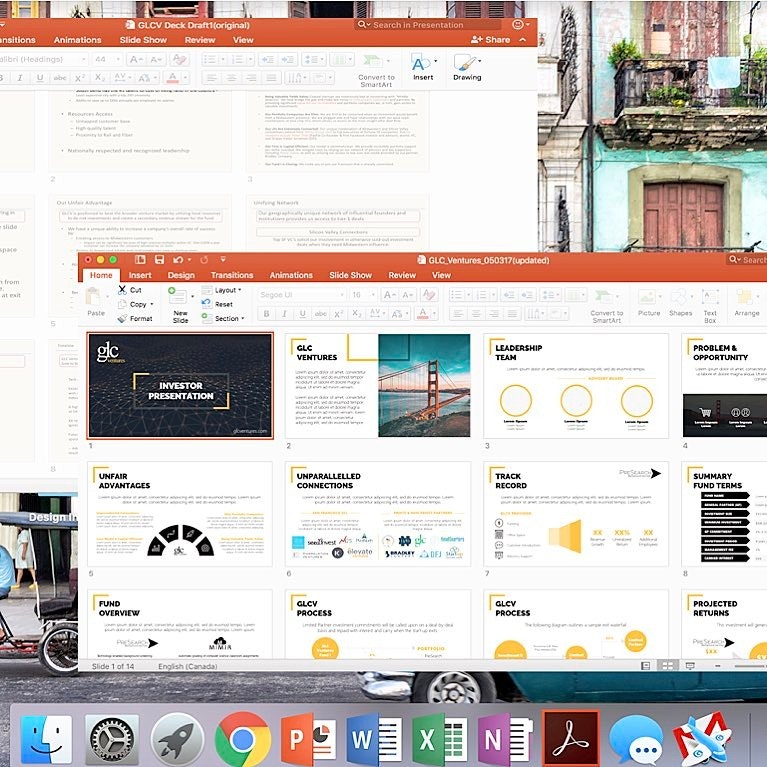767x767 pixels.
Task: Click the Format painter brush icon
Action: tap(122, 318)
